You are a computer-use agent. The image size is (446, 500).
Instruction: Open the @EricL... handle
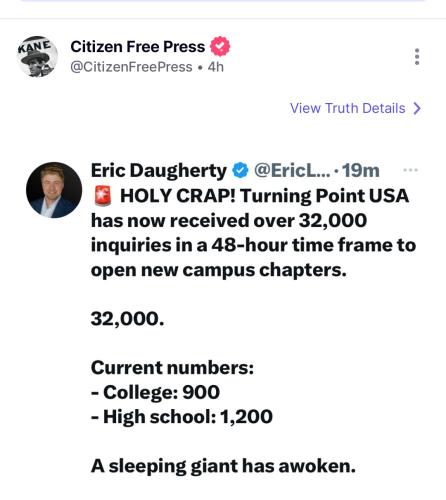pos(292,171)
